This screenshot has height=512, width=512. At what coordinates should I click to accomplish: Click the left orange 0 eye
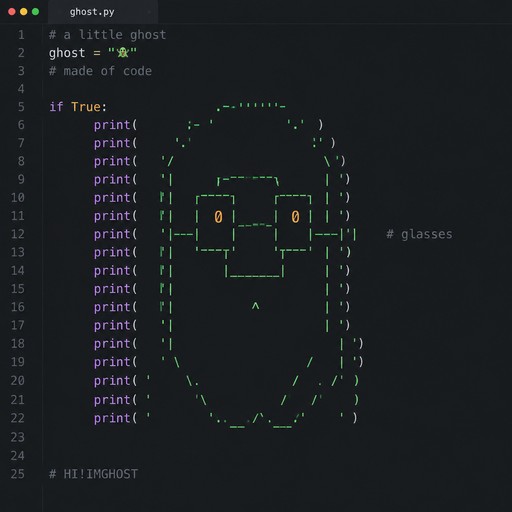pyautogui.click(x=218, y=217)
